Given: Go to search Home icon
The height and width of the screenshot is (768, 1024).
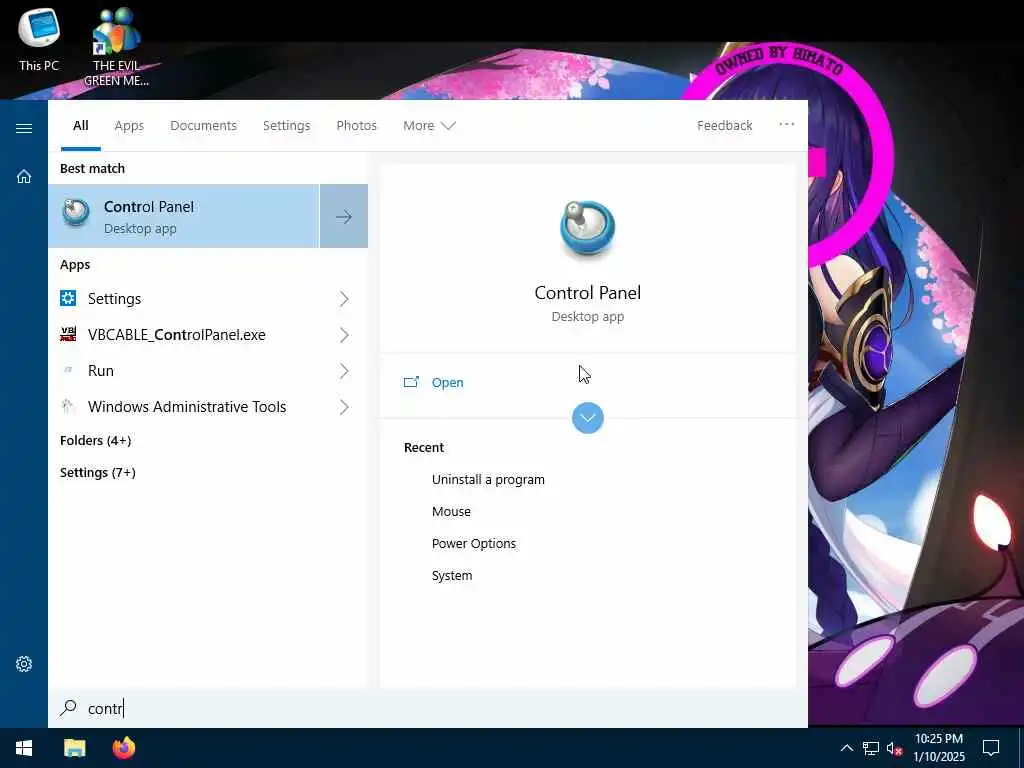Looking at the screenshot, I should tap(24, 176).
